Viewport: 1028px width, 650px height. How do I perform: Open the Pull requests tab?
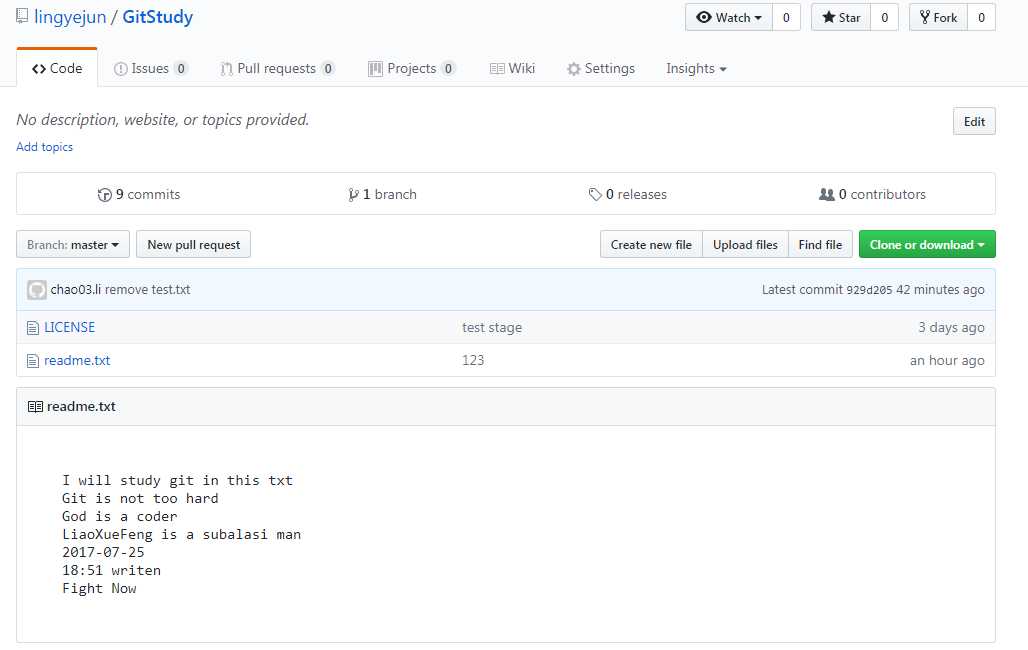[277, 68]
